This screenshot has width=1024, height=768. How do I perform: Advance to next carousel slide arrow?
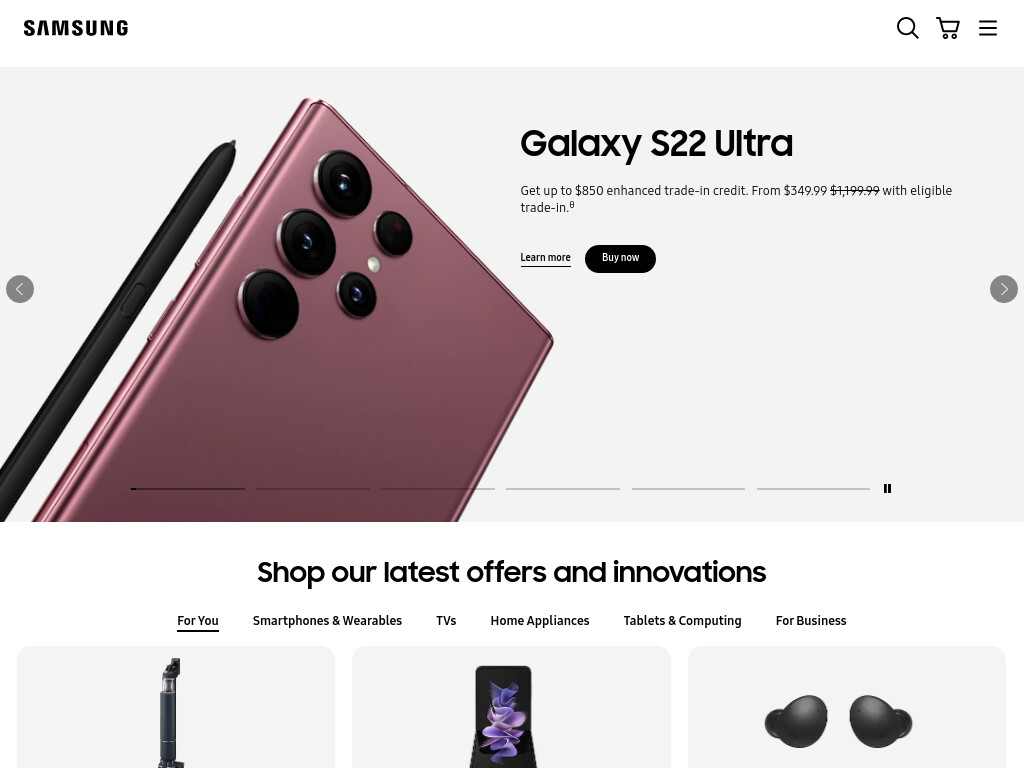tap(1004, 289)
